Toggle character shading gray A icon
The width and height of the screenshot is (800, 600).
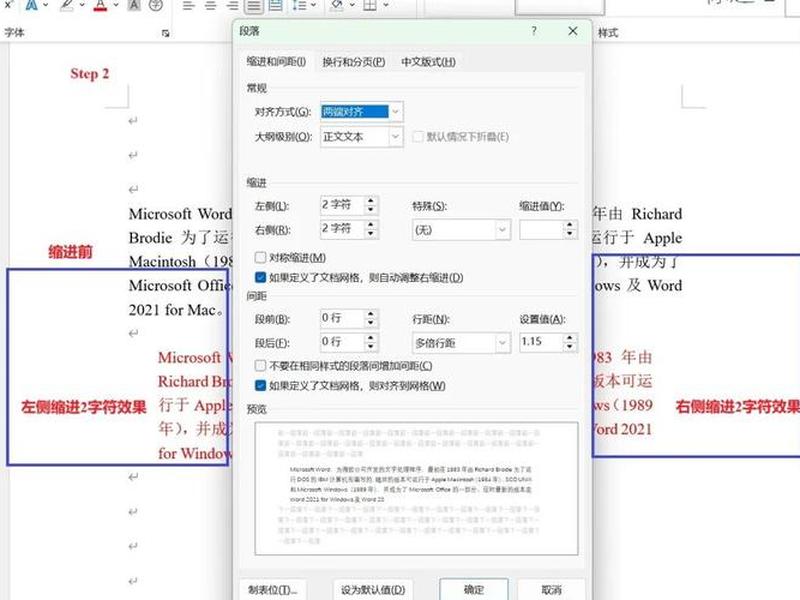(x=134, y=5)
